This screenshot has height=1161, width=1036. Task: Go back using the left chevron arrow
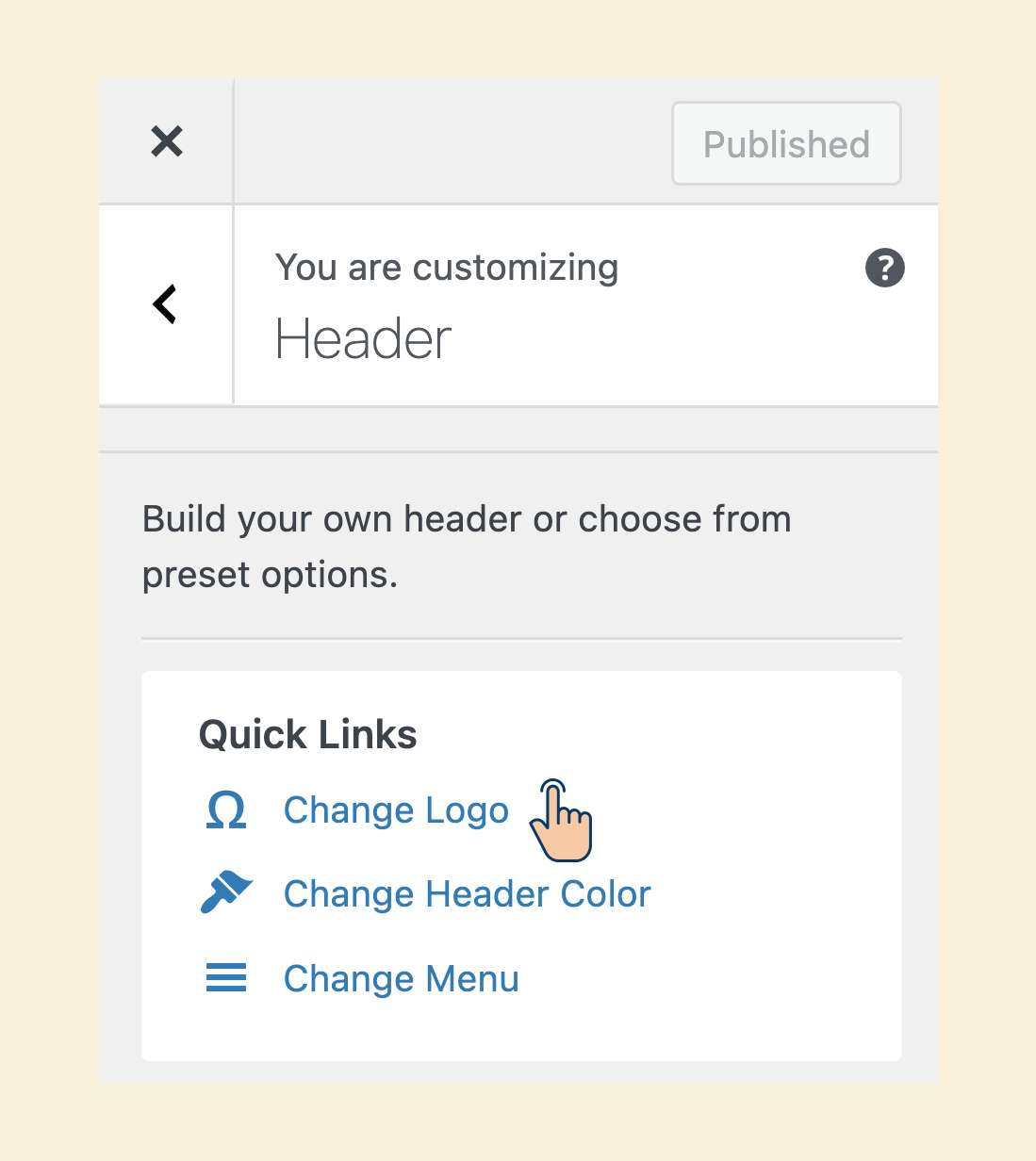(x=165, y=304)
